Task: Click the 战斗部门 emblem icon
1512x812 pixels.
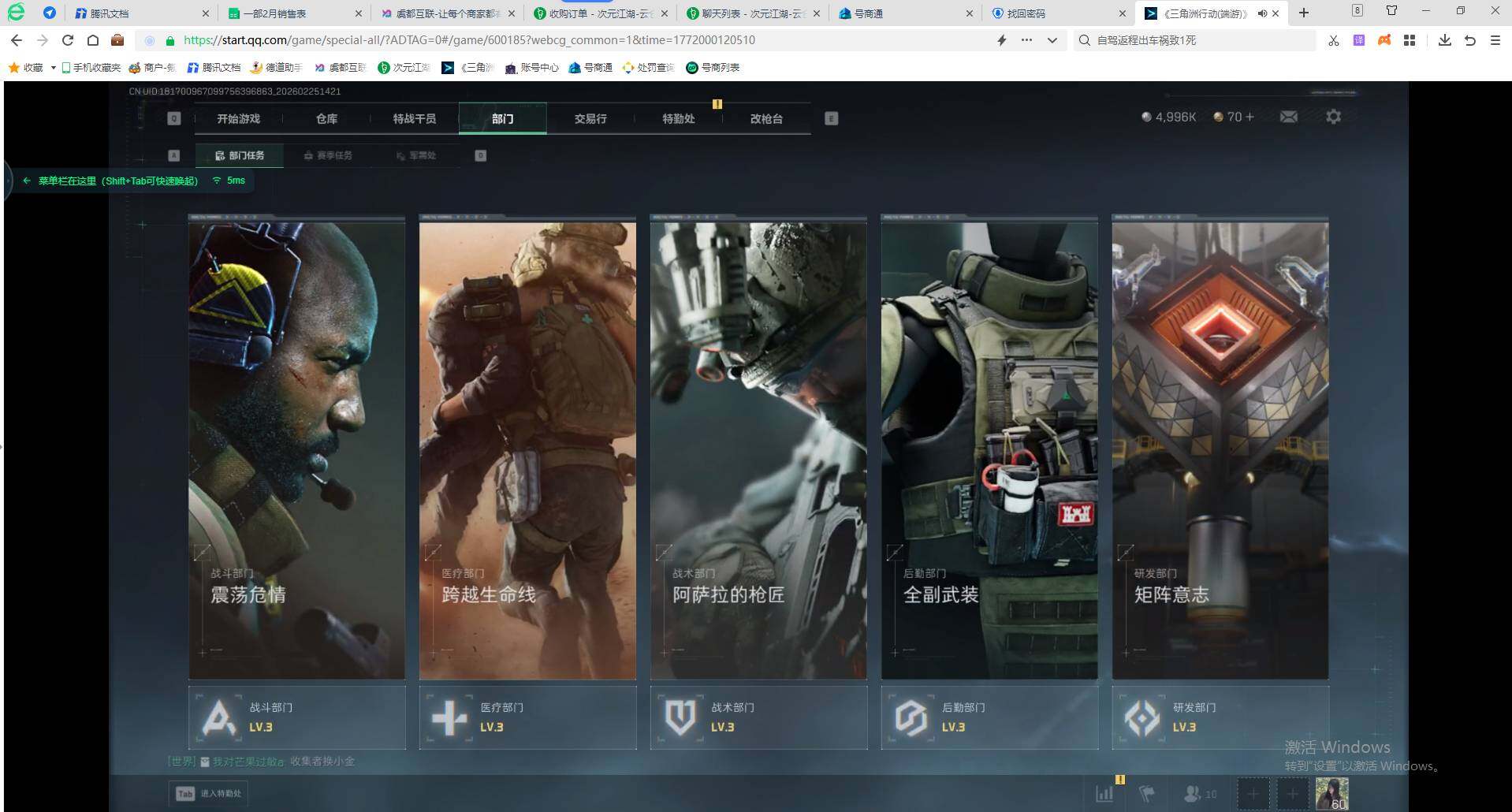Action: (218, 718)
